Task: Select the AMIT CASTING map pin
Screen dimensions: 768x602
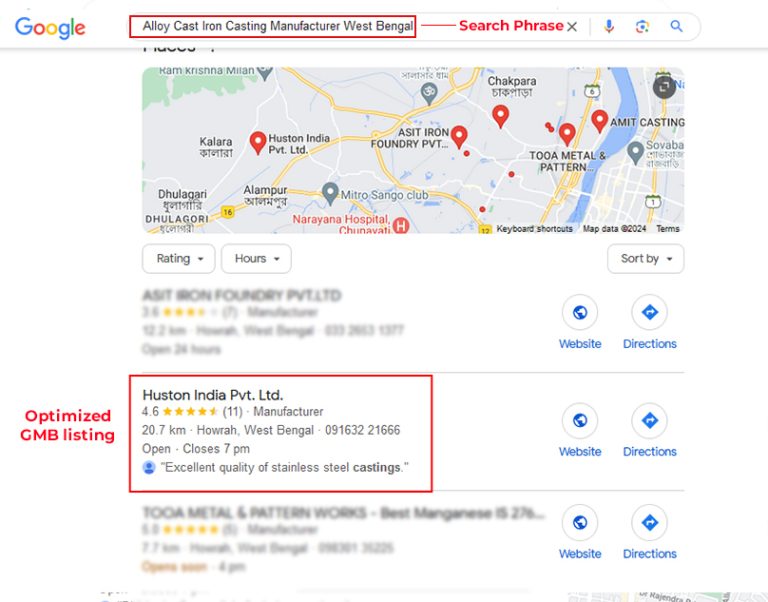Action: coord(600,121)
